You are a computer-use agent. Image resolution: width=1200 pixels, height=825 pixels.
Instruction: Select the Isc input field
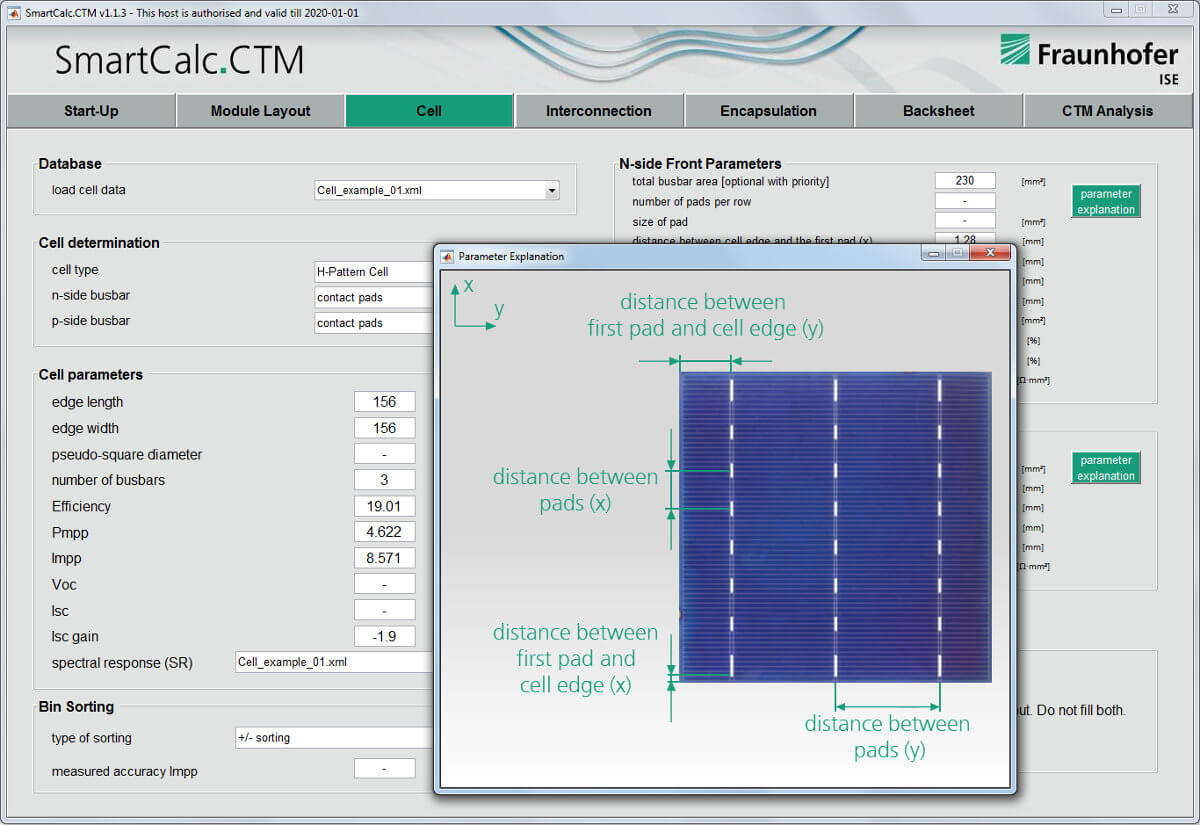point(384,610)
